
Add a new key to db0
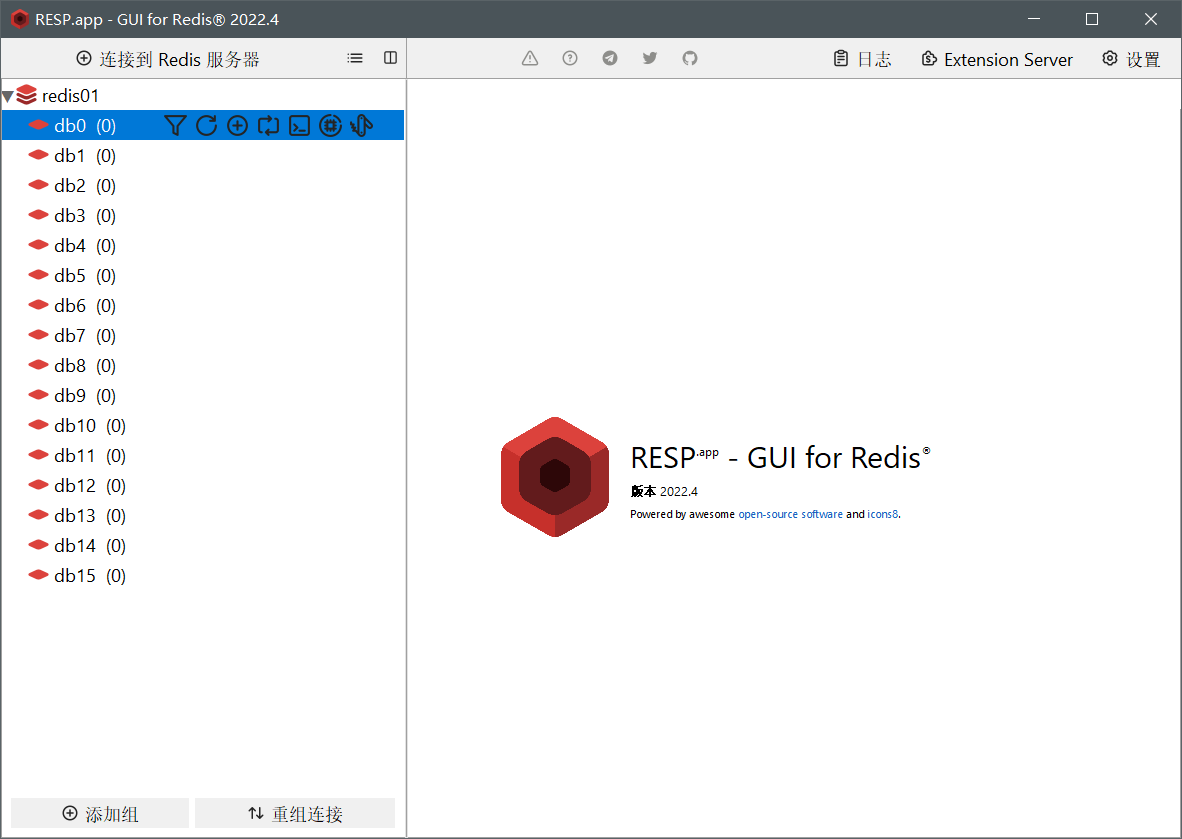(x=237, y=125)
